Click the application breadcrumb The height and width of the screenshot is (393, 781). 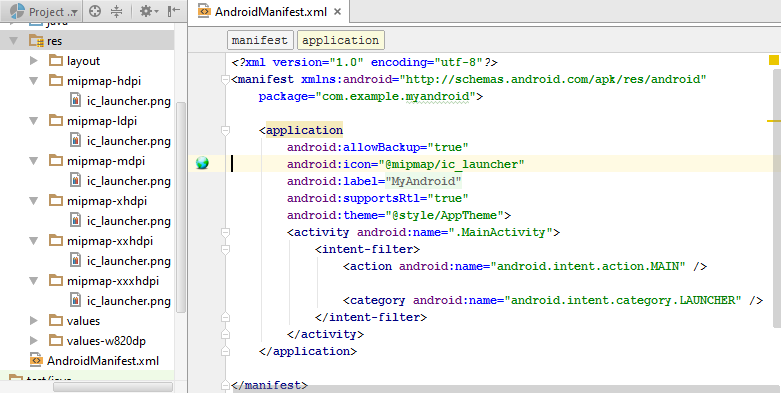[341, 40]
